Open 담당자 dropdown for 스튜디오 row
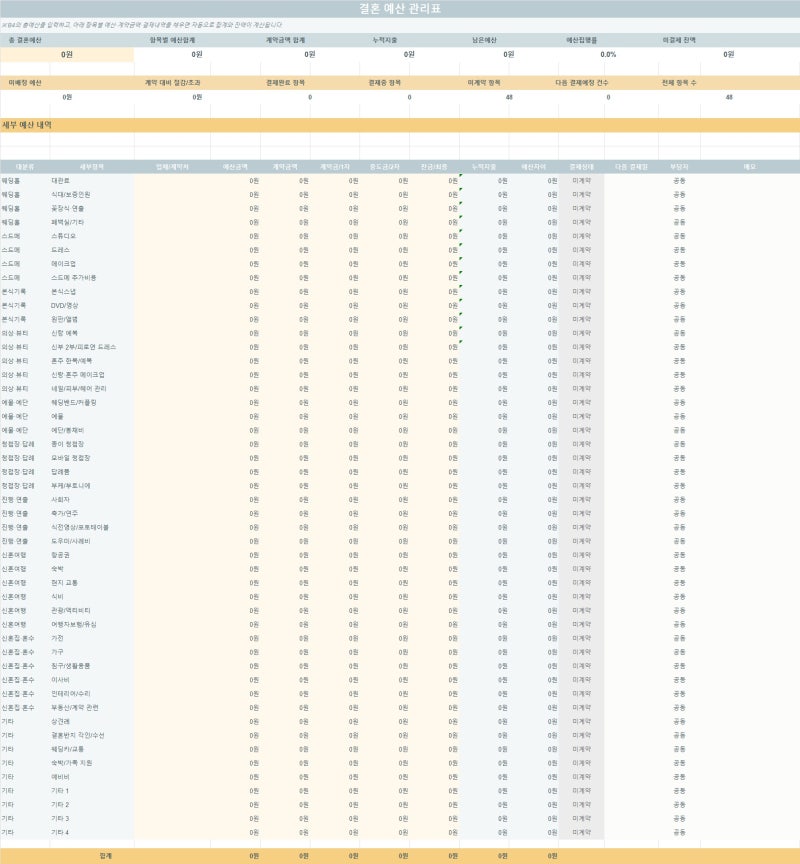 [x=679, y=236]
